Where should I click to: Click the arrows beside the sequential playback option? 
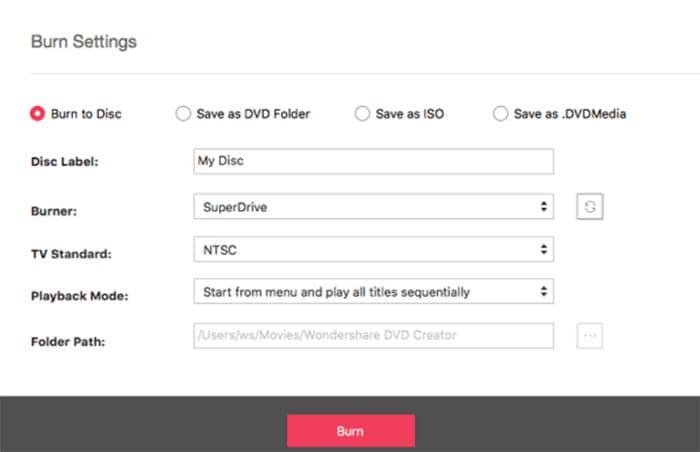[543, 291]
